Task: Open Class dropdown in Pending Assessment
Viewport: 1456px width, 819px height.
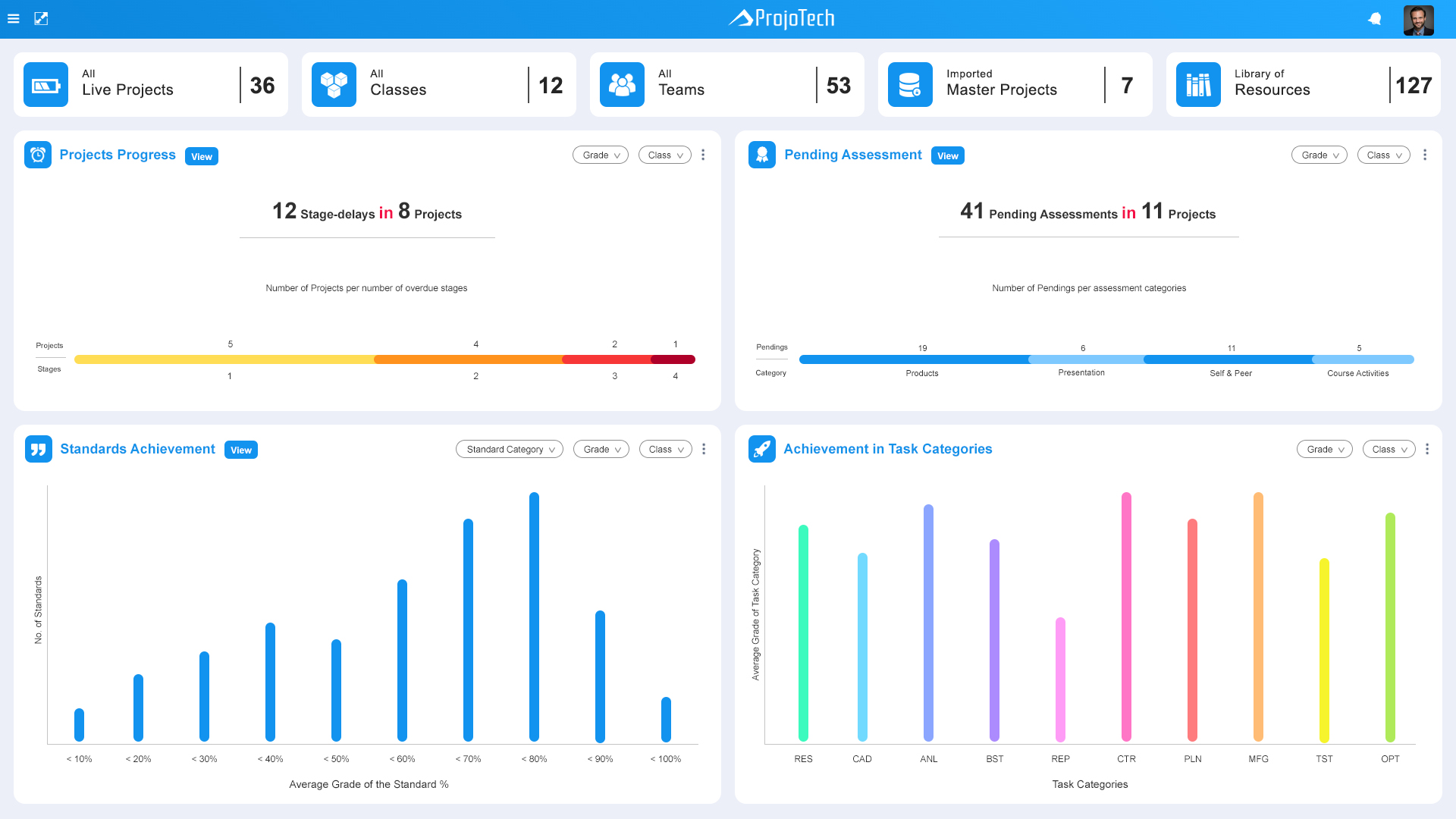Action: pos(1383,155)
